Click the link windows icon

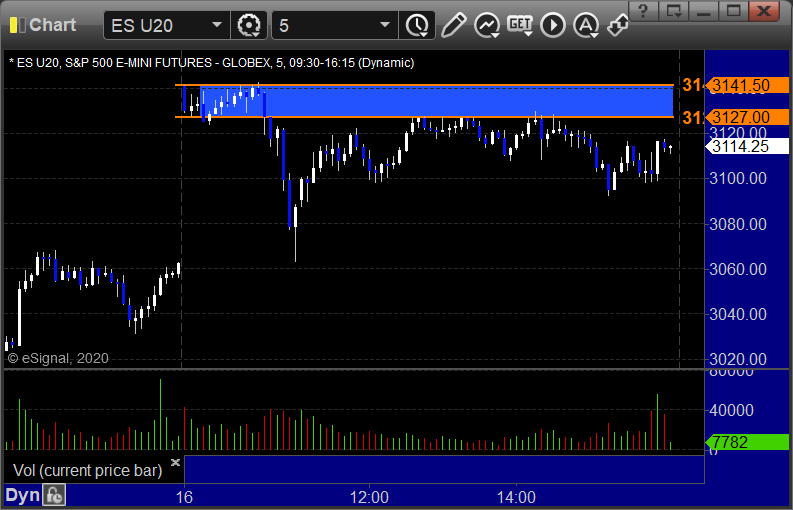coord(618,25)
